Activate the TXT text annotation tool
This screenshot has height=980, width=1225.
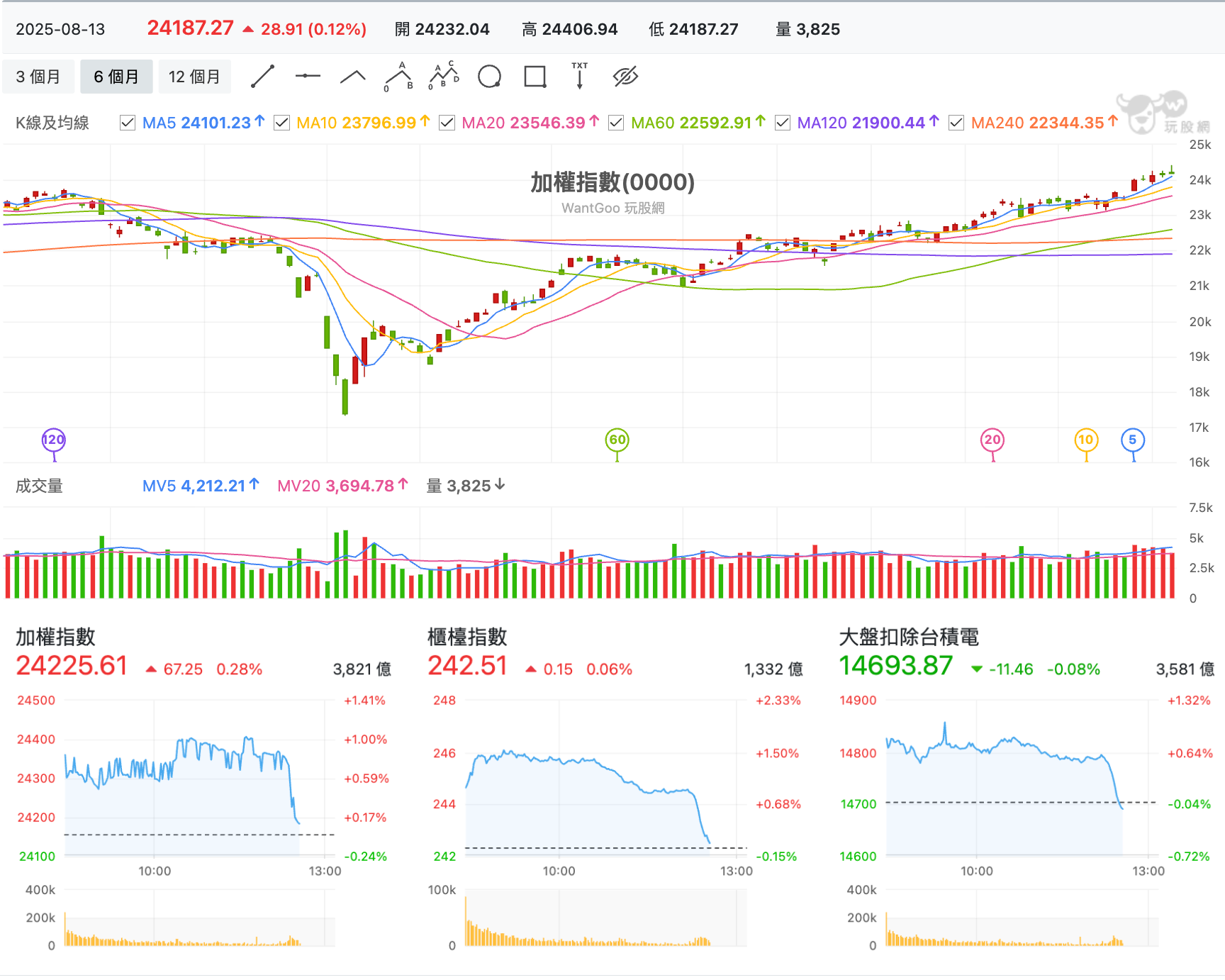pos(579,77)
